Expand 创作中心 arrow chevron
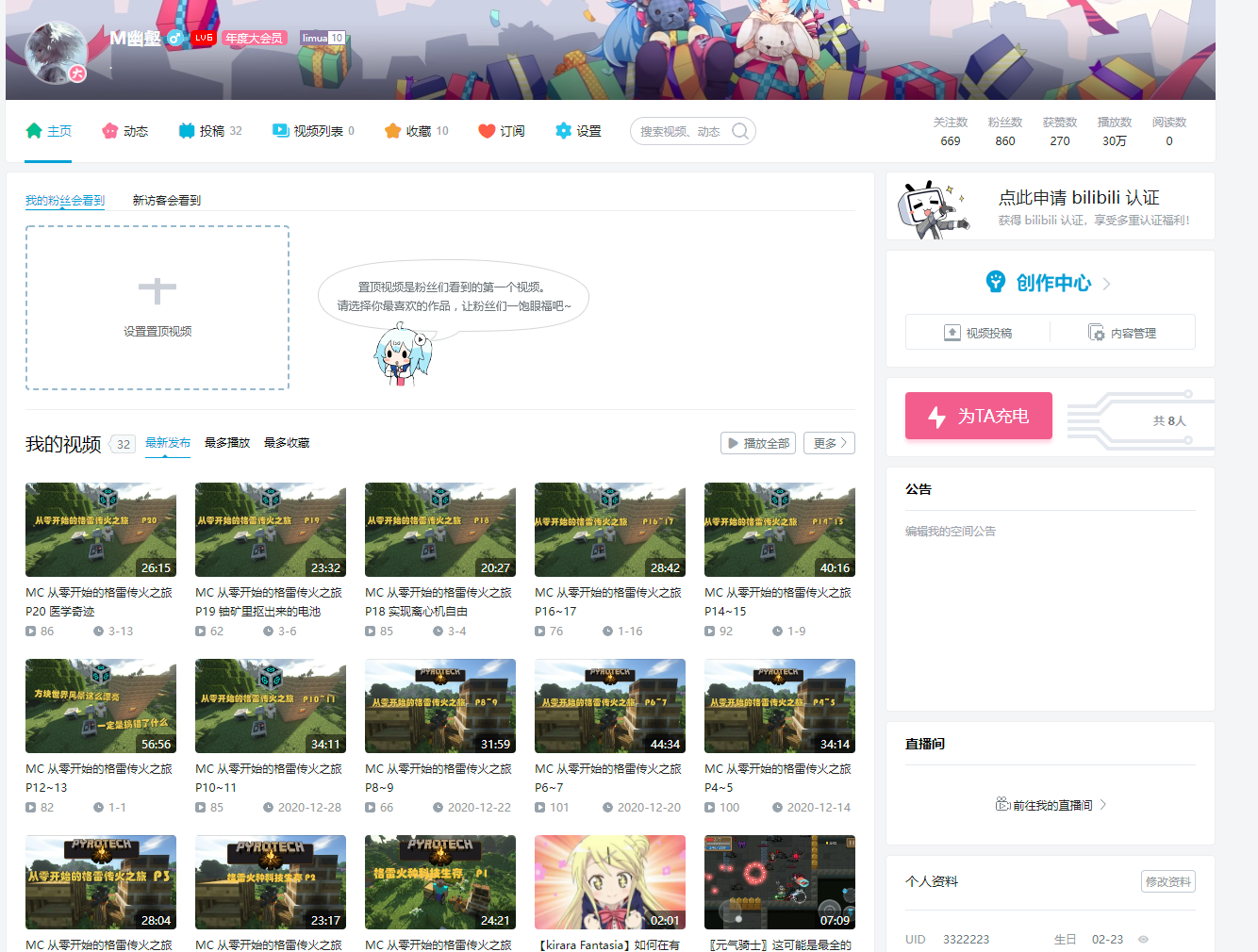The width and height of the screenshot is (1258, 952). pos(1107,284)
